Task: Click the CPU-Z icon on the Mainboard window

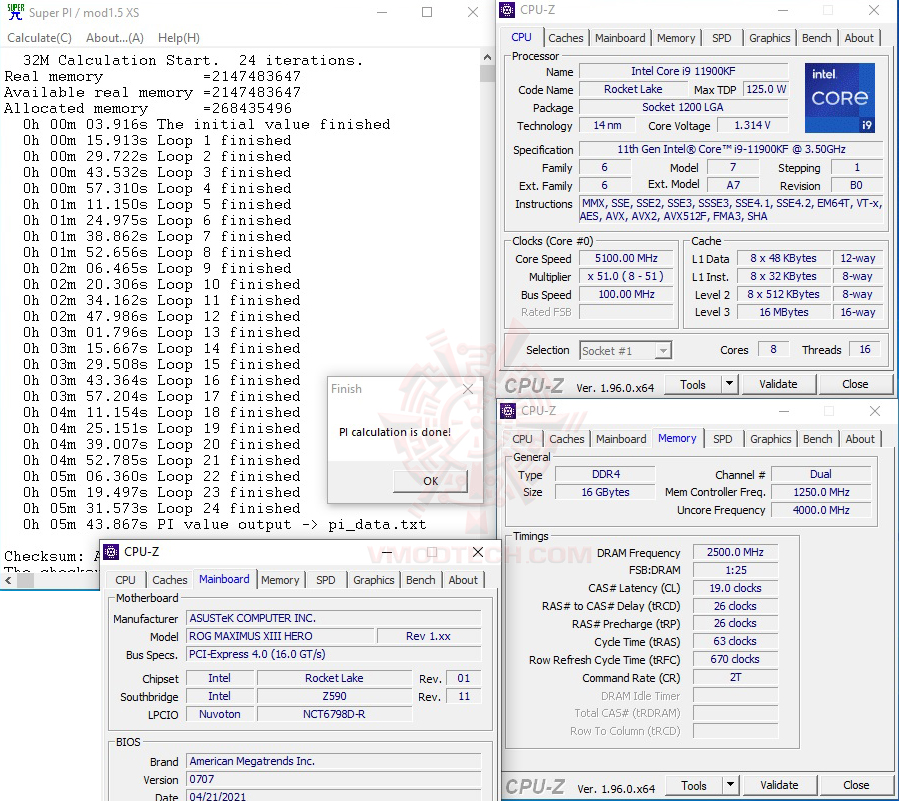Action: (x=110, y=552)
